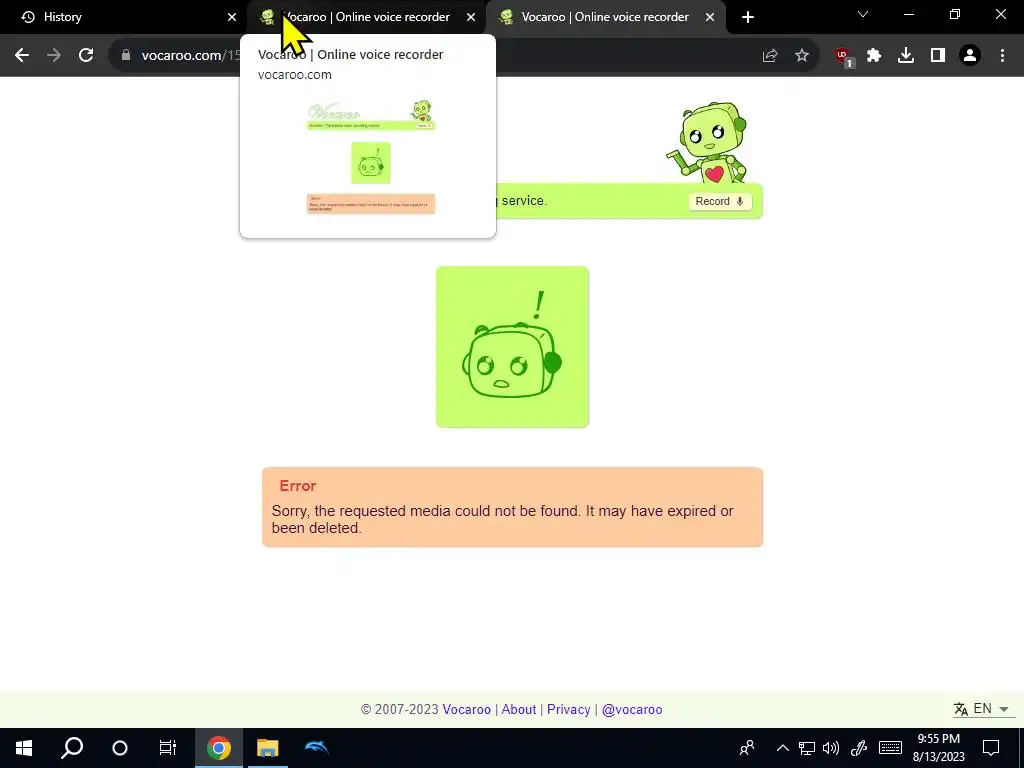The image size is (1024, 768).
Task: Close the History tab
Action: pyautogui.click(x=232, y=17)
